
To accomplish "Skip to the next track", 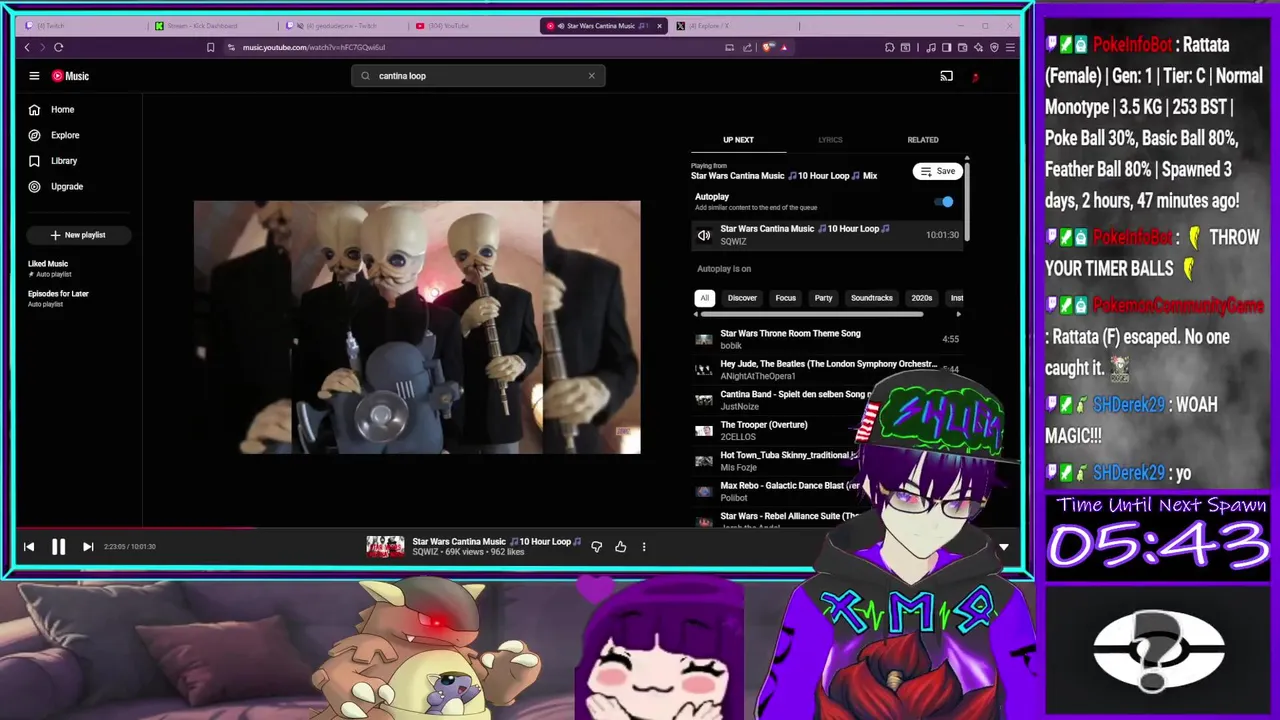I will pyautogui.click(x=88, y=547).
